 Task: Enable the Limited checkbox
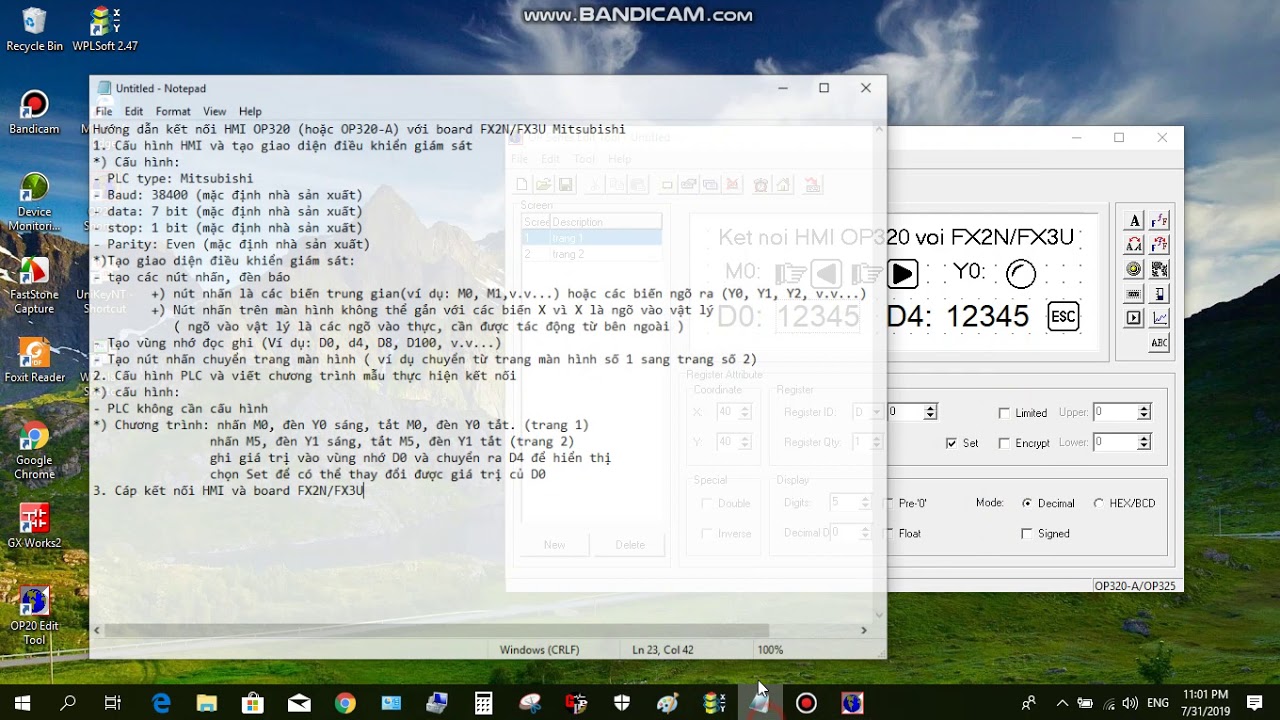1004,413
